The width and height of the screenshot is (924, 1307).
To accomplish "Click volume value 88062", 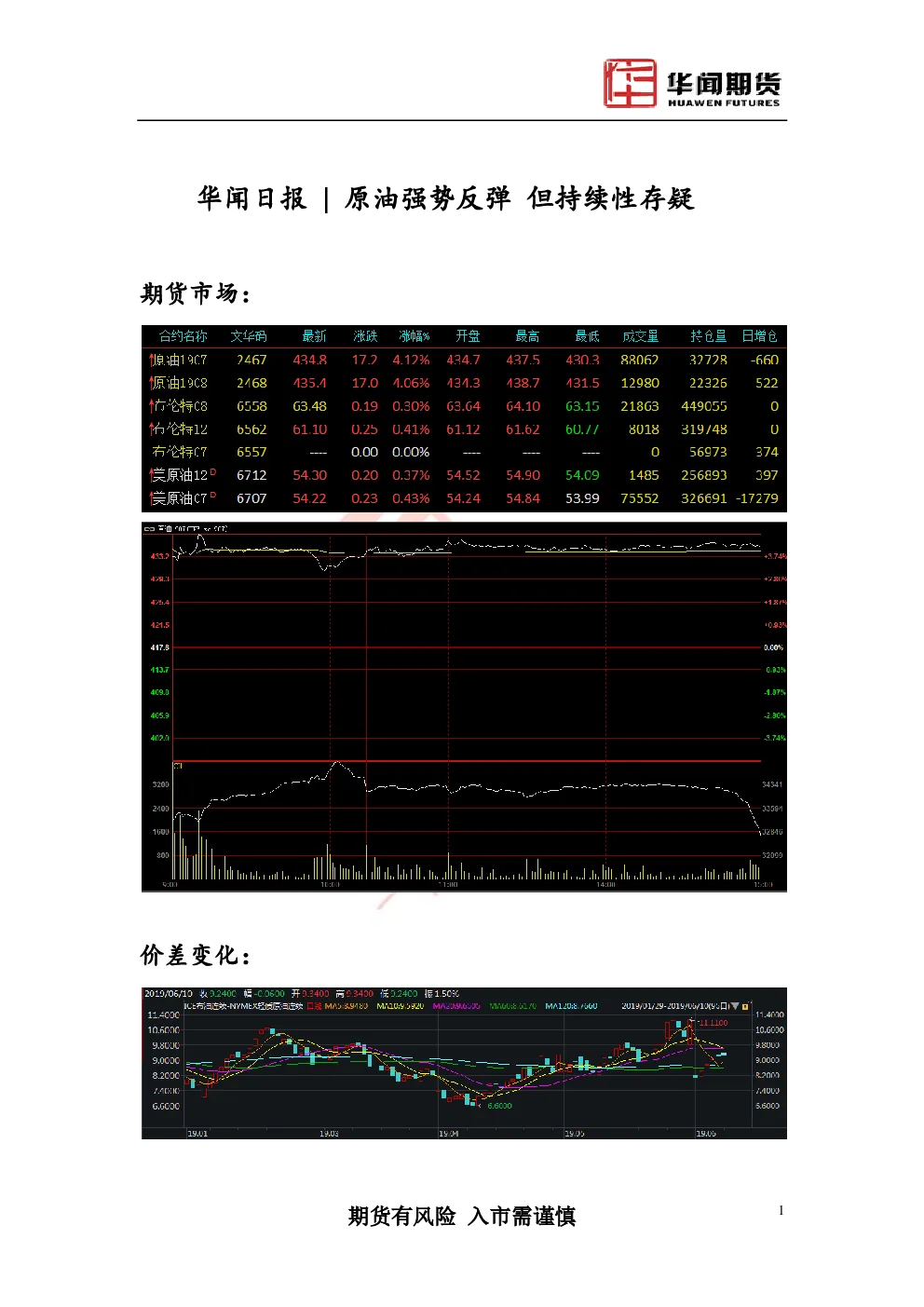I will [x=640, y=360].
